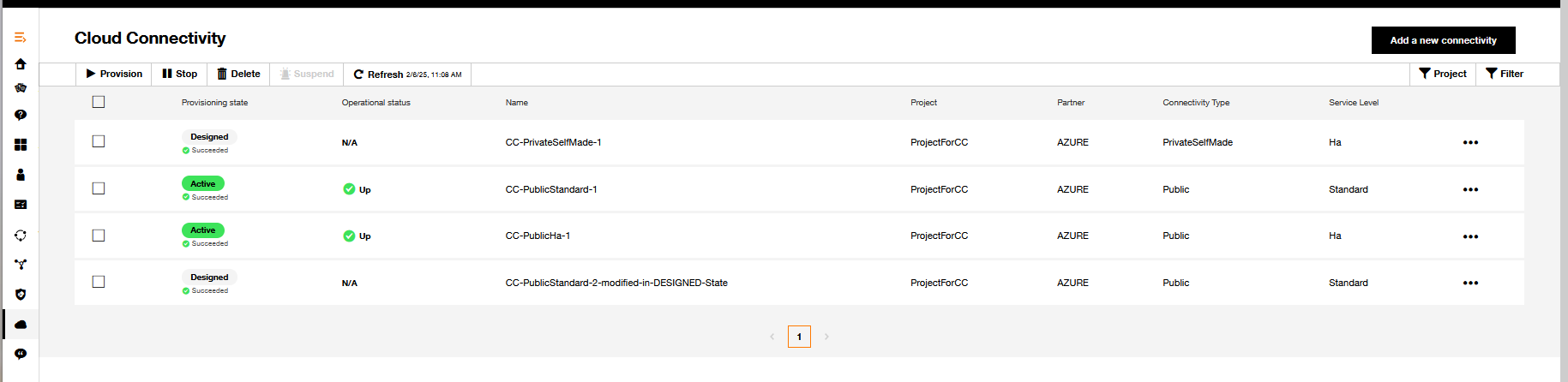Open the shield security icon
The width and height of the screenshot is (1568, 382).
[21, 295]
